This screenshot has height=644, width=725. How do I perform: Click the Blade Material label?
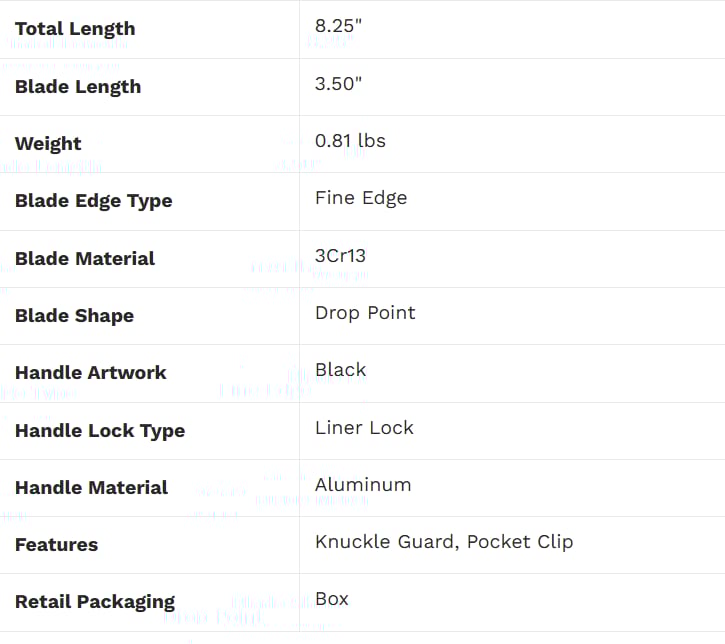tap(85, 258)
